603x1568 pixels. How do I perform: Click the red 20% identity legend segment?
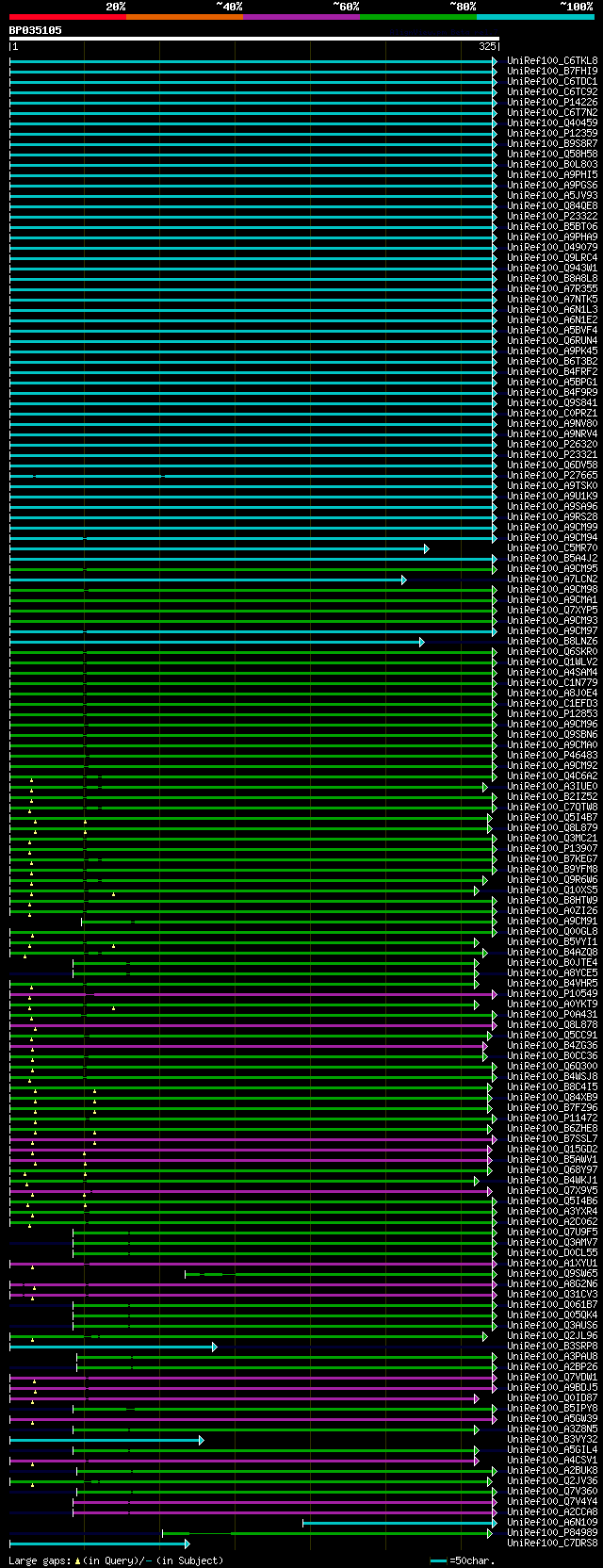click(x=68, y=16)
